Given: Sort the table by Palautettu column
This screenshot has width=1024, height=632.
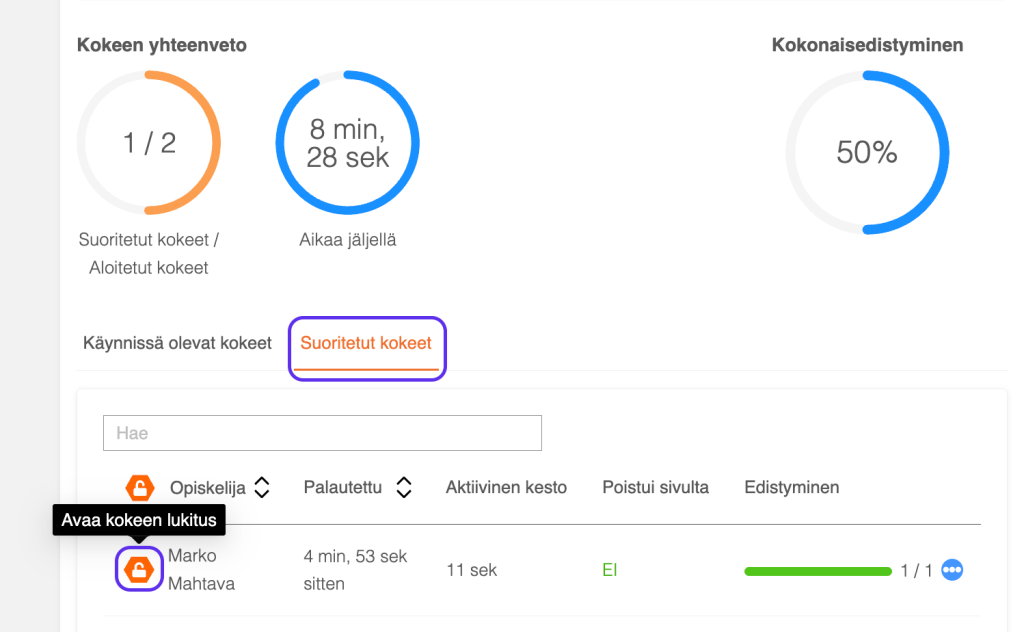Looking at the screenshot, I should (x=404, y=488).
